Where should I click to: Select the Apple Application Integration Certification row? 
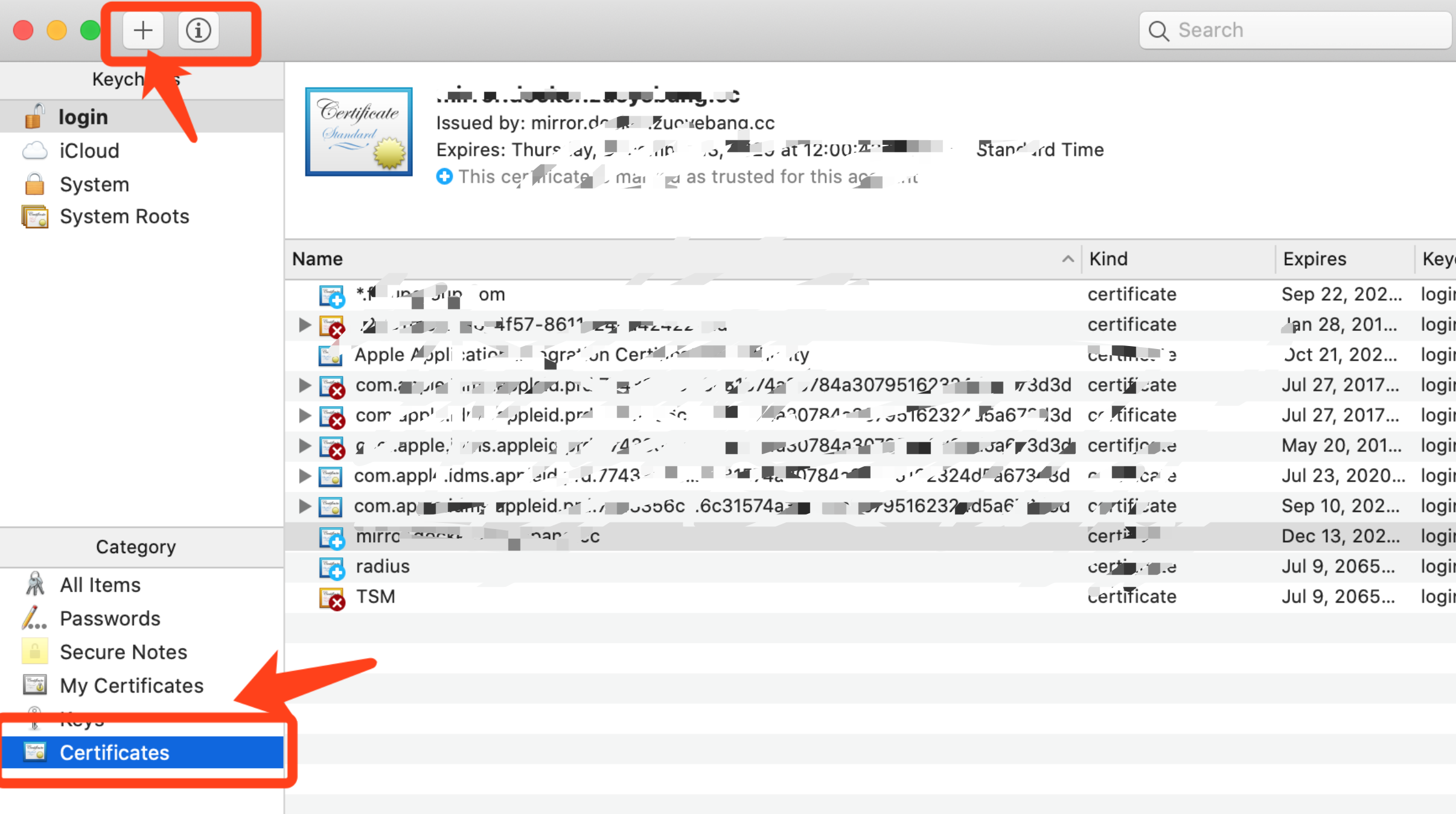point(870,355)
